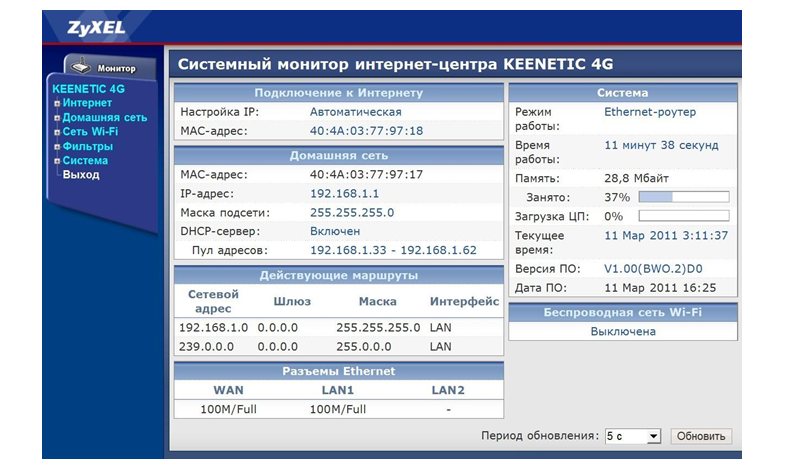This screenshot has height=467, width=800.
Task: Click the firmware date 11 Мар 2011 16:25
Action: [660, 288]
